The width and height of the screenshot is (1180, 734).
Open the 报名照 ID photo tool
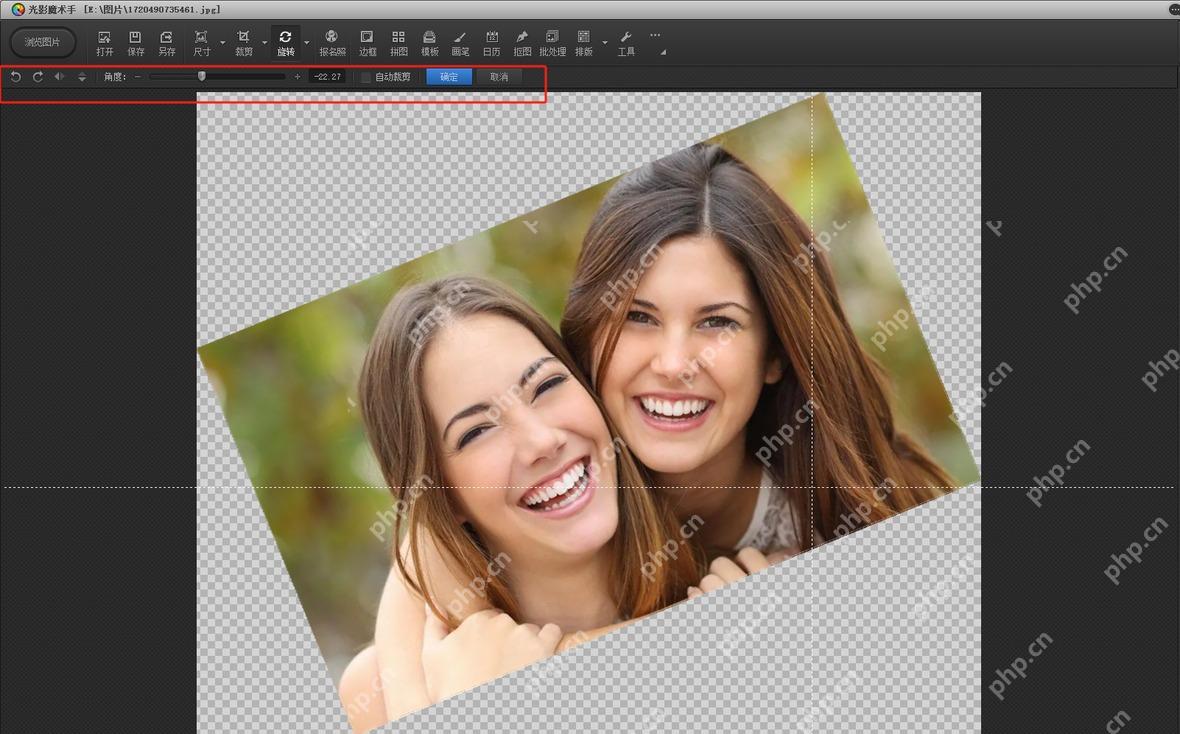[x=332, y=43]
